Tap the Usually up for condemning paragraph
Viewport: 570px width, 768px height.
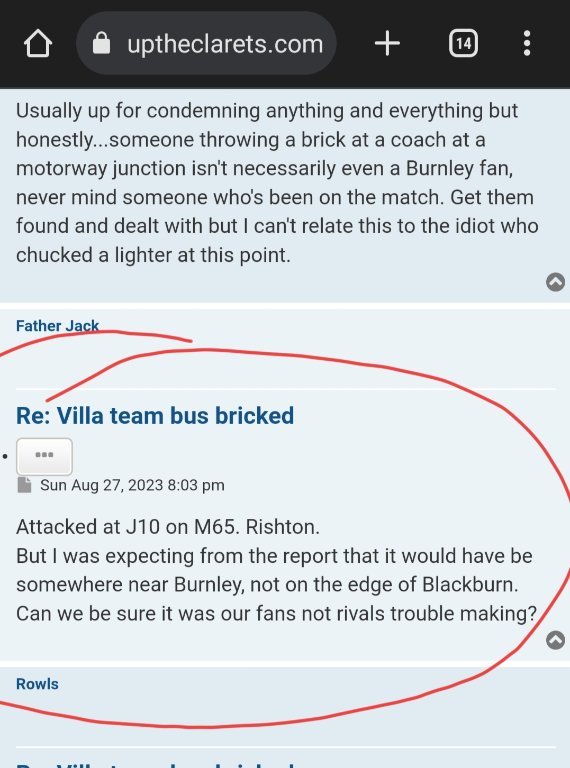coord(277,183)
